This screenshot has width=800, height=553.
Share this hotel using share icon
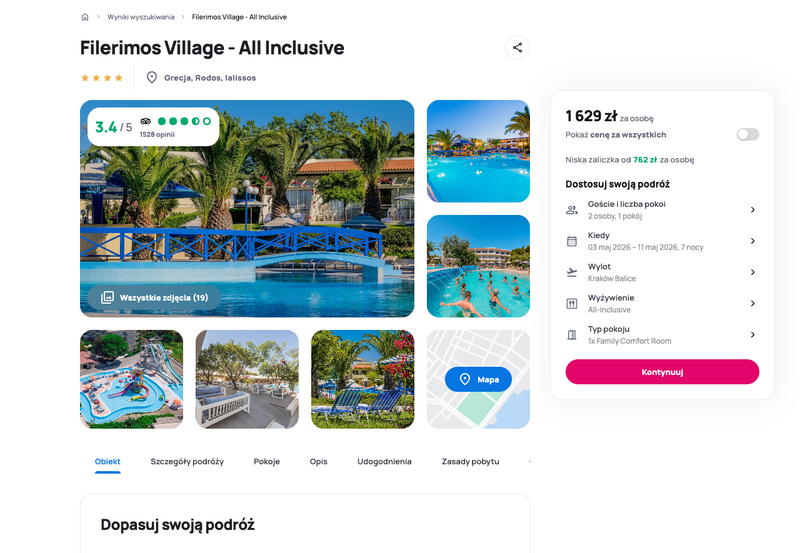(517, 48)
